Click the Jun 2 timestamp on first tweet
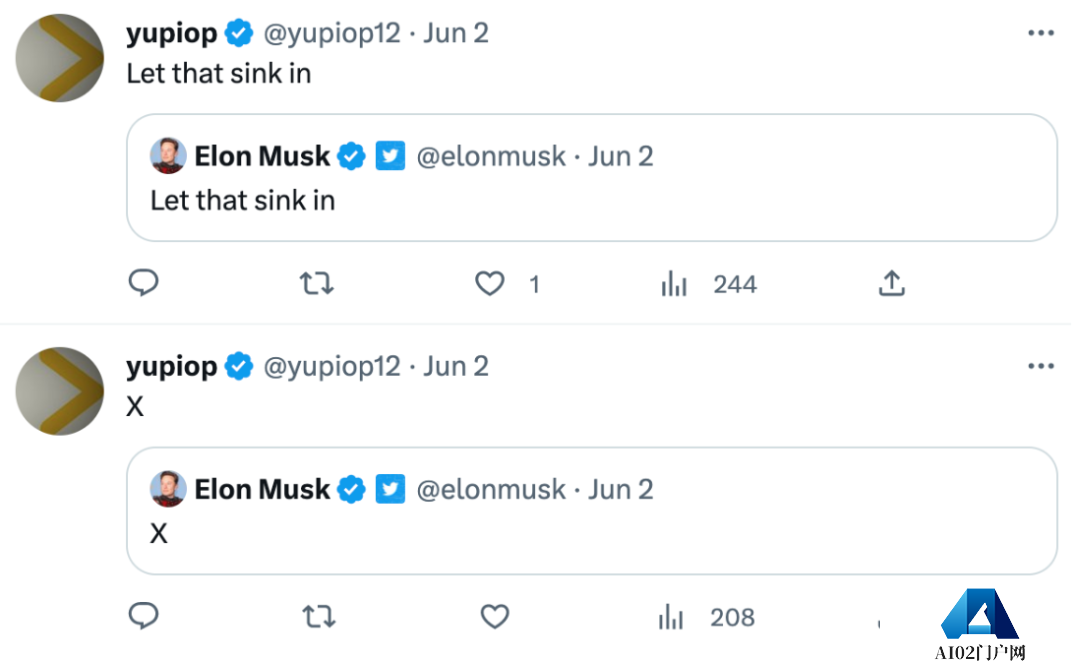The height and width of the screenshot is (661, 1080). pos(456,33)
